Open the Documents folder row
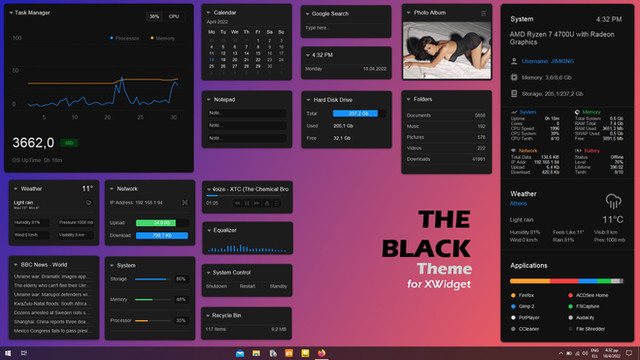The height and width of the screenshot is (360, 640). click(x=446, y=116)
